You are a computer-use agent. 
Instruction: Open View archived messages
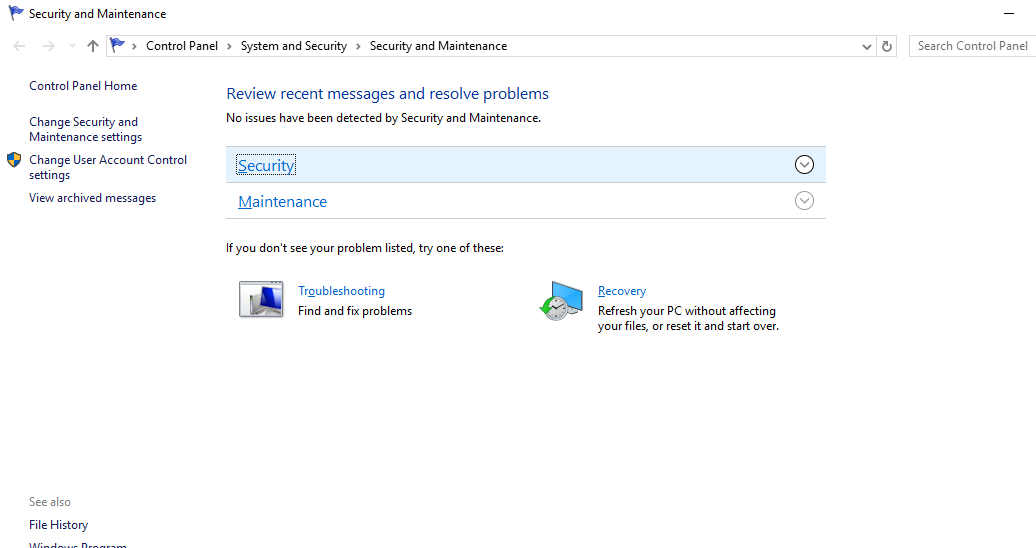tap(92, 198)
